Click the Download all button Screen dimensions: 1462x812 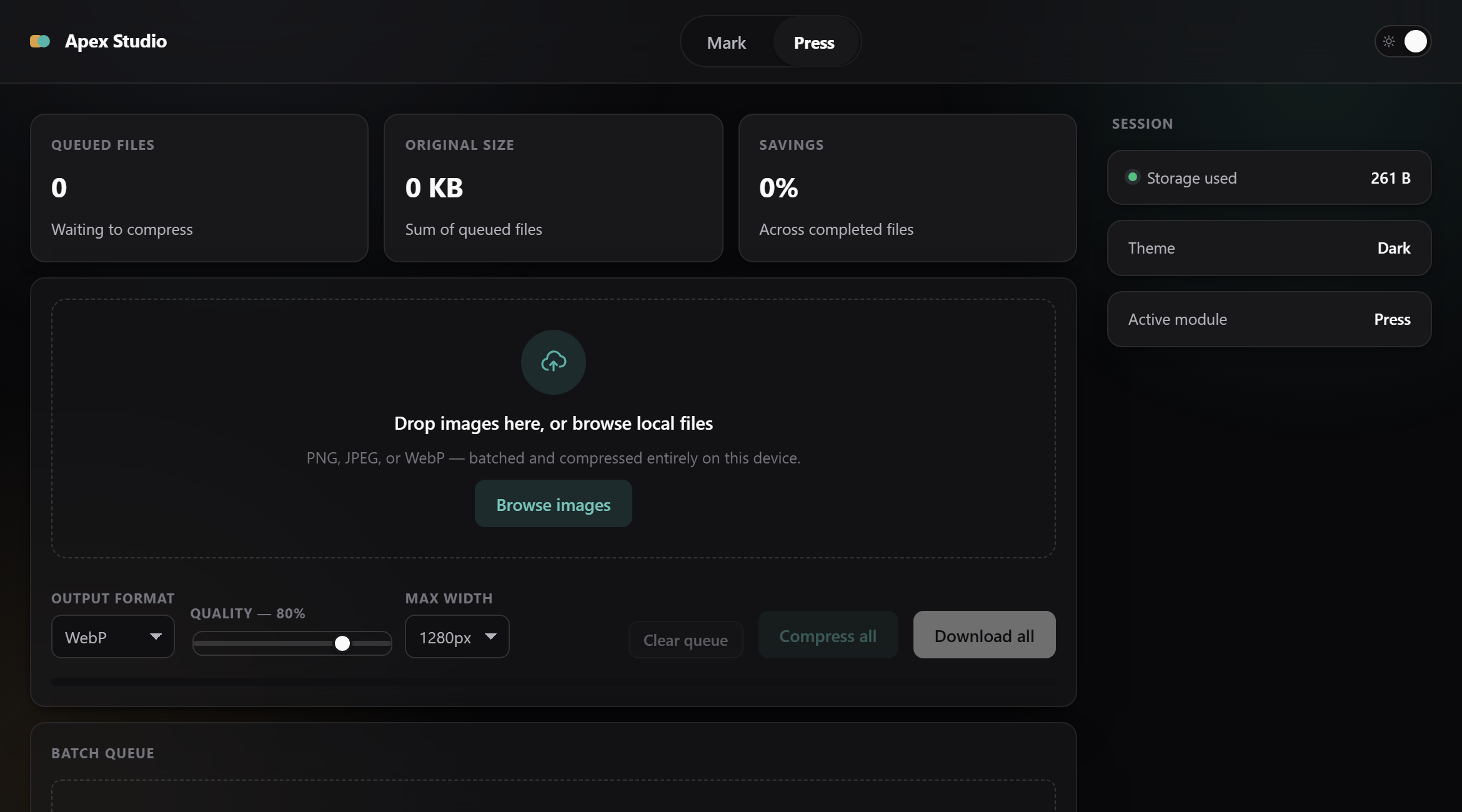coord(985,635)
